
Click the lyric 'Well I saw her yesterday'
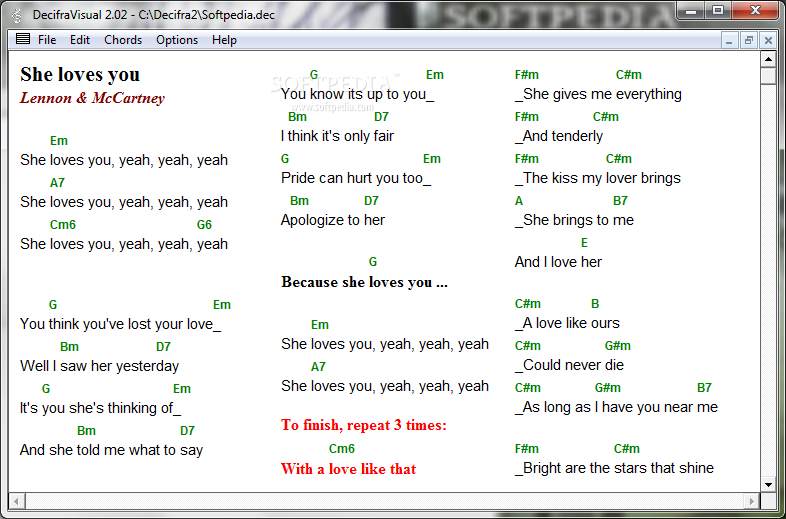click(x=99, y=366)
